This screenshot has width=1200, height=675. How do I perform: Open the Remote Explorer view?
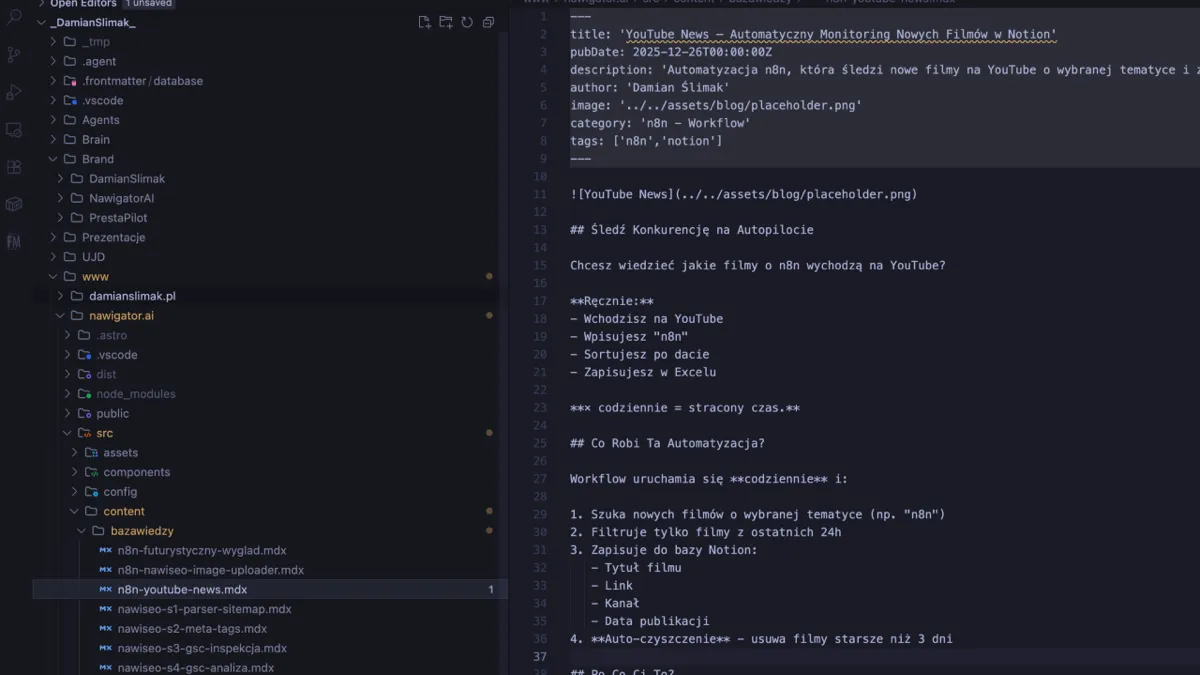coord(14,130)
